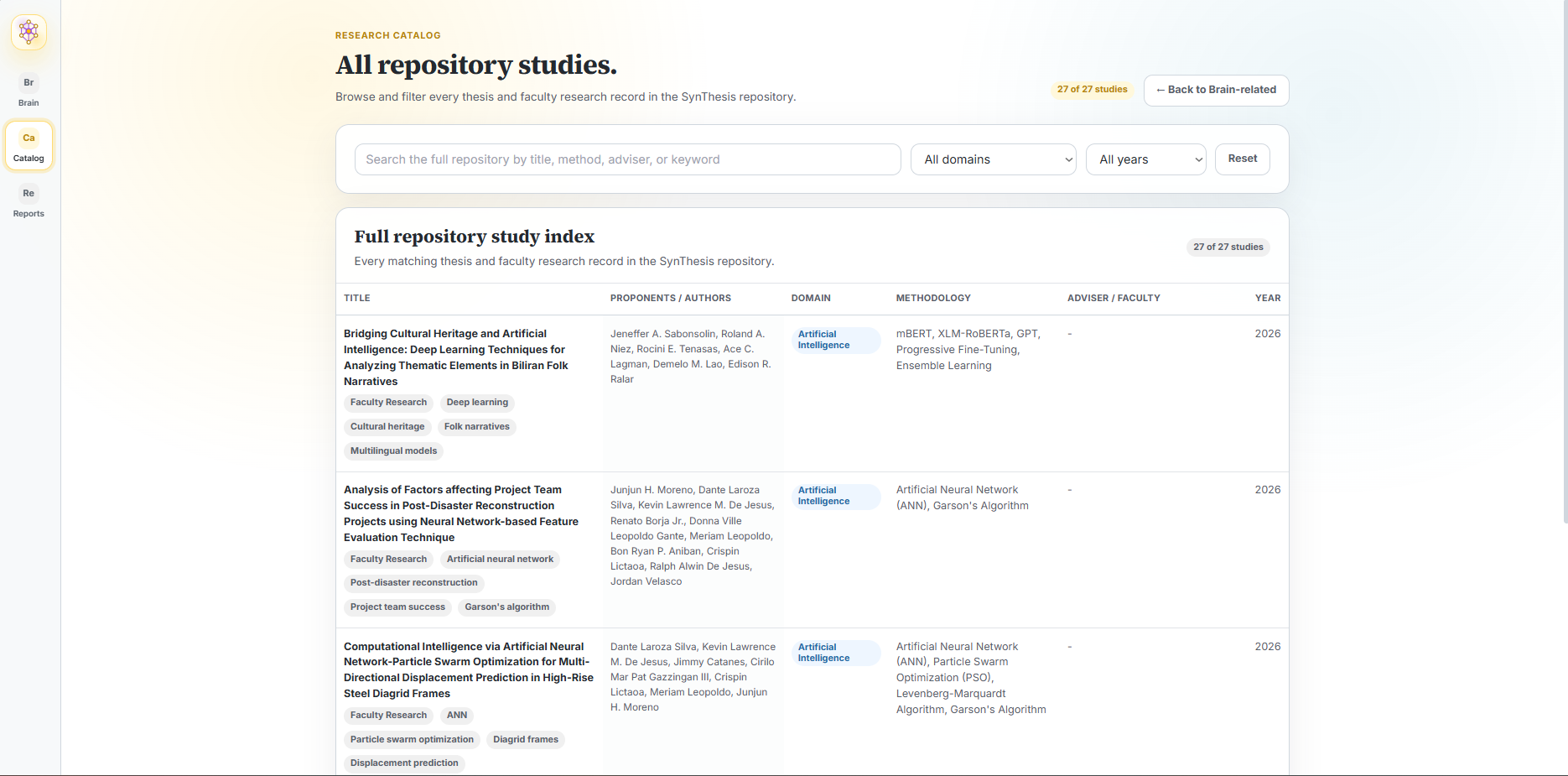Click the TITLE column header
1568x776 pixels.
coord(357,298)
